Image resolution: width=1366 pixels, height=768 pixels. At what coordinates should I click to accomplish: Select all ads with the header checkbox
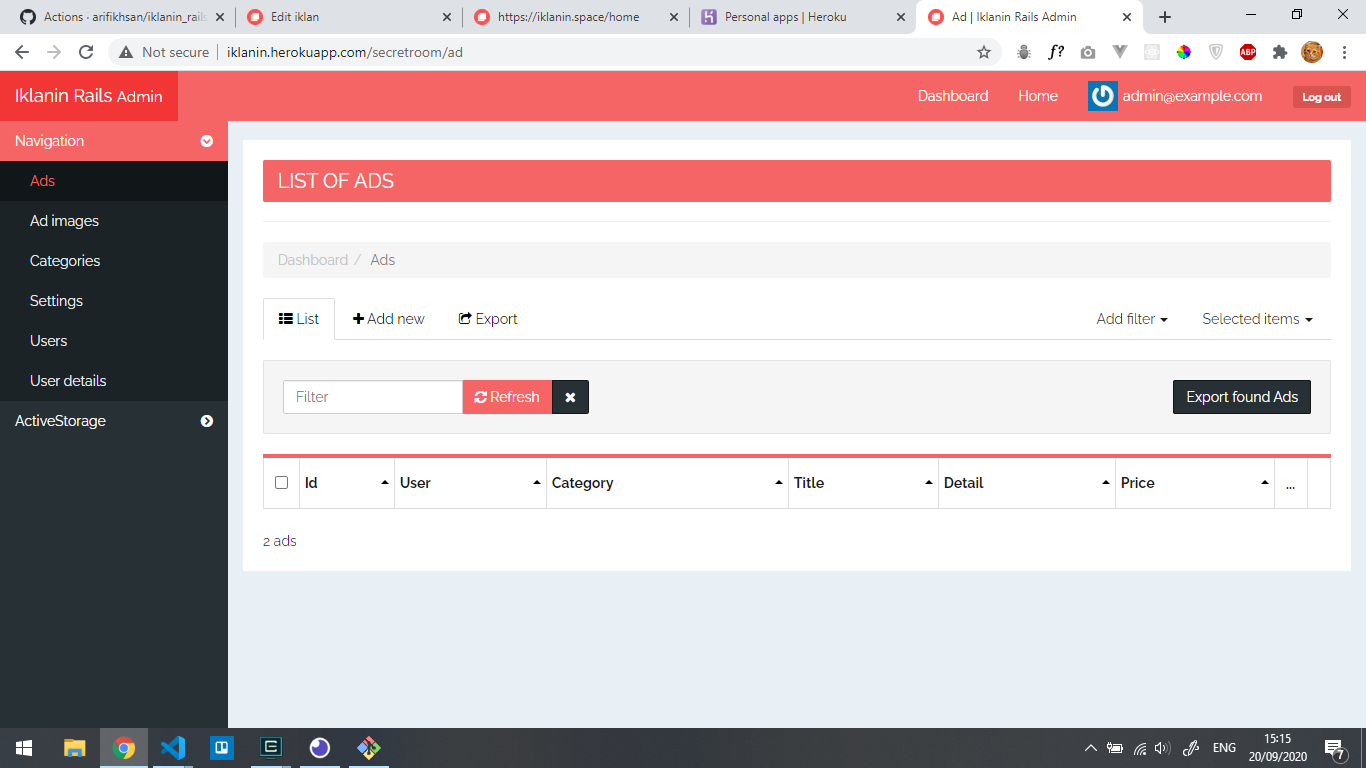(x=281, y=482)
